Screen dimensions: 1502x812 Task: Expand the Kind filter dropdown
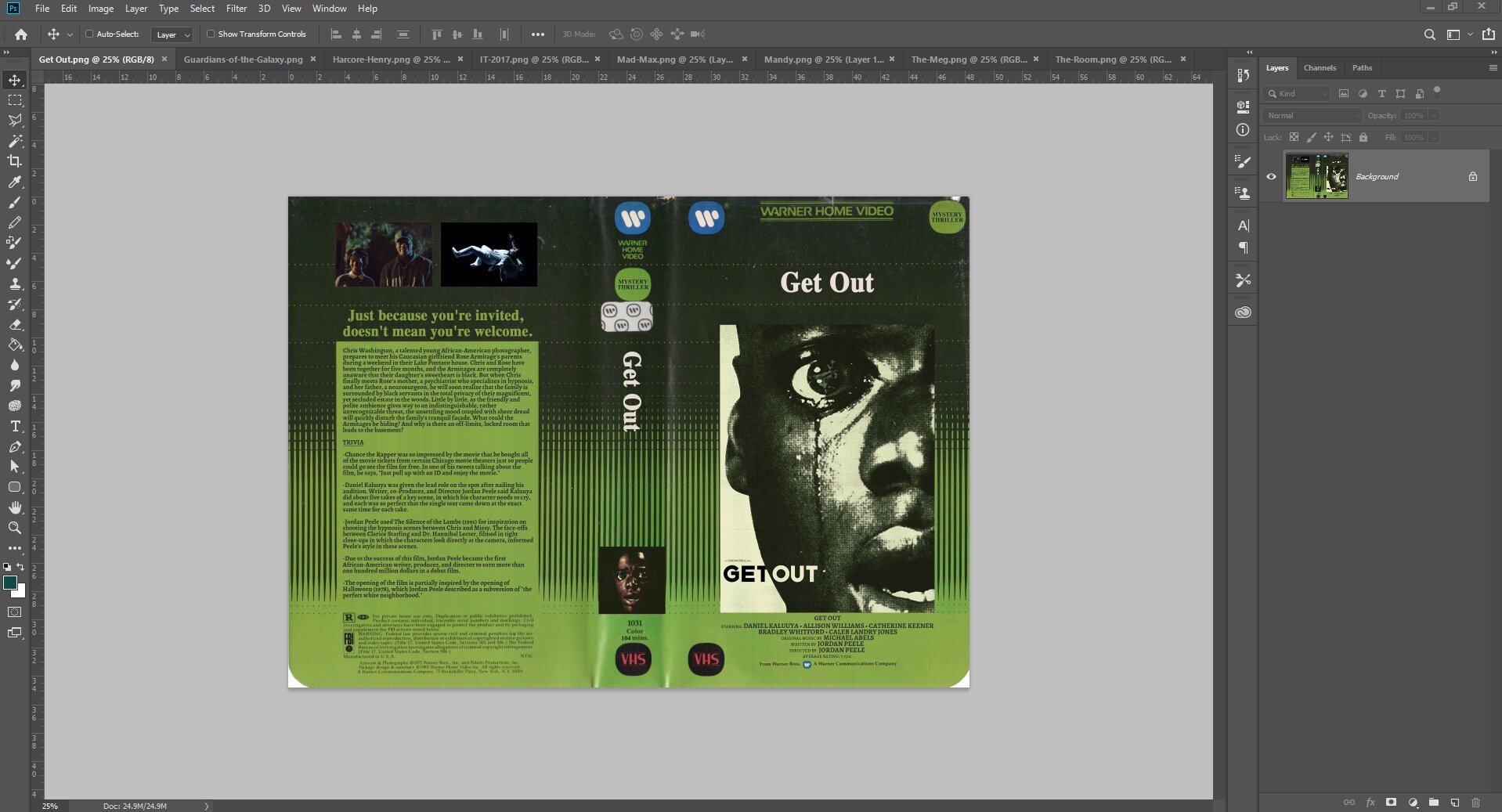1324,93
